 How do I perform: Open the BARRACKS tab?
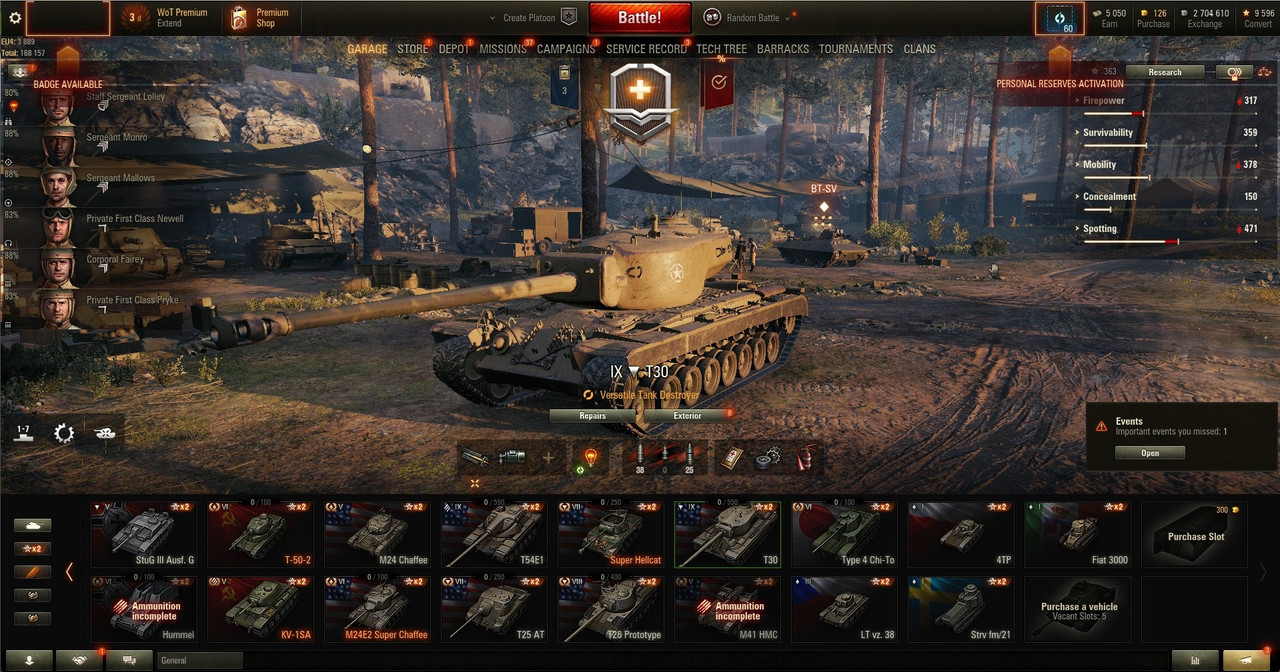point(783,49)
